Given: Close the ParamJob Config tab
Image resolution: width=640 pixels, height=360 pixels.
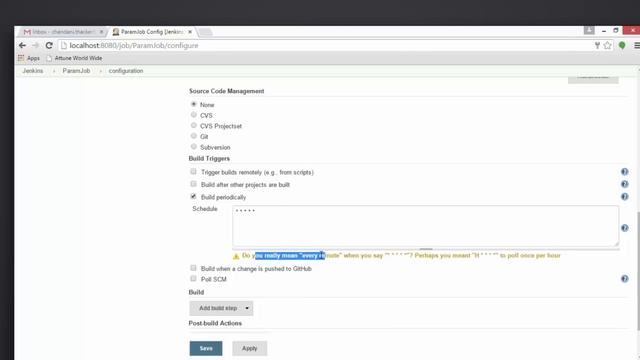Looking at the screenshot, I should coord(190,32).
